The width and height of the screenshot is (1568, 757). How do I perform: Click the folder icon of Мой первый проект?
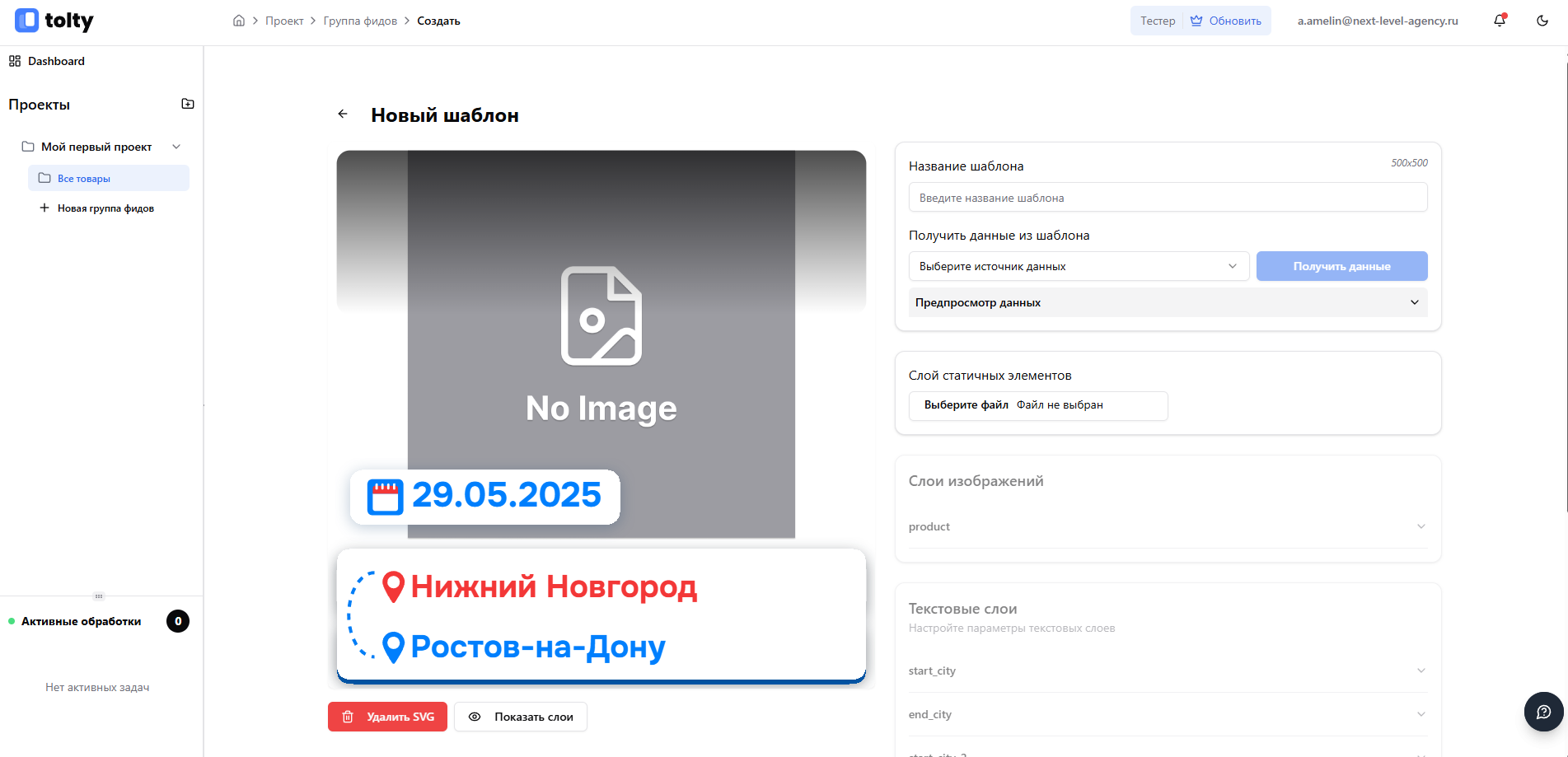(x=28, y=147)
